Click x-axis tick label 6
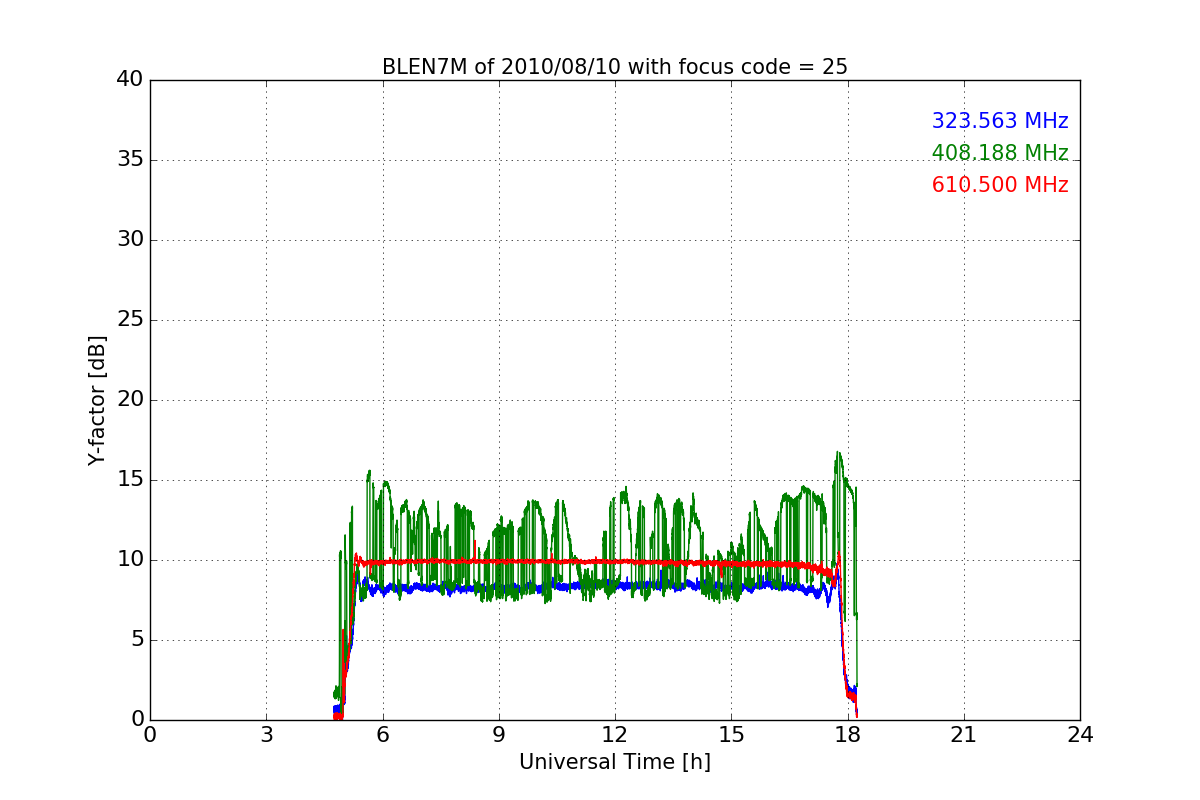Image resolution: width=1200 pixels, height=800 pixels. tap(382, 735)
